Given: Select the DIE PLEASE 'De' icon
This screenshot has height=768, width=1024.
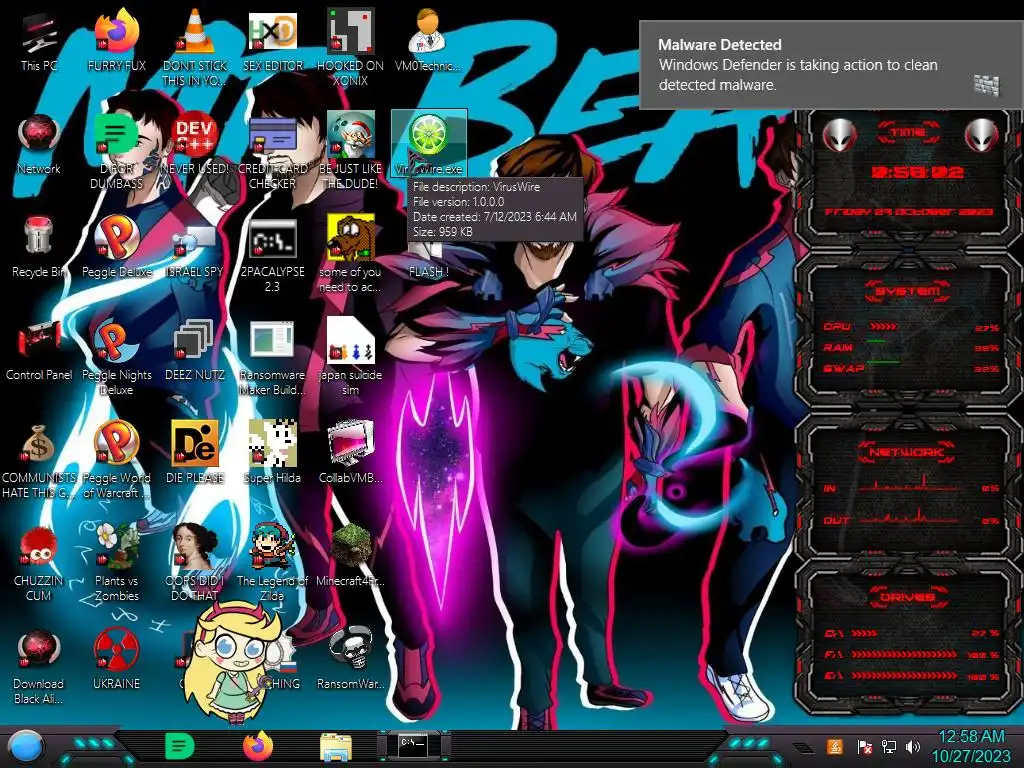Looking at the screenshot, I should [195, 452].
